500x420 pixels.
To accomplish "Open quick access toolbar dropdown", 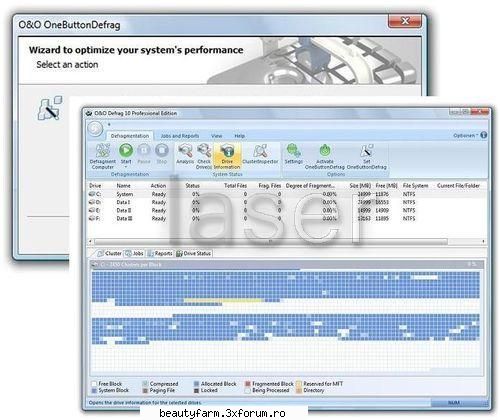I will click(109, 124).
